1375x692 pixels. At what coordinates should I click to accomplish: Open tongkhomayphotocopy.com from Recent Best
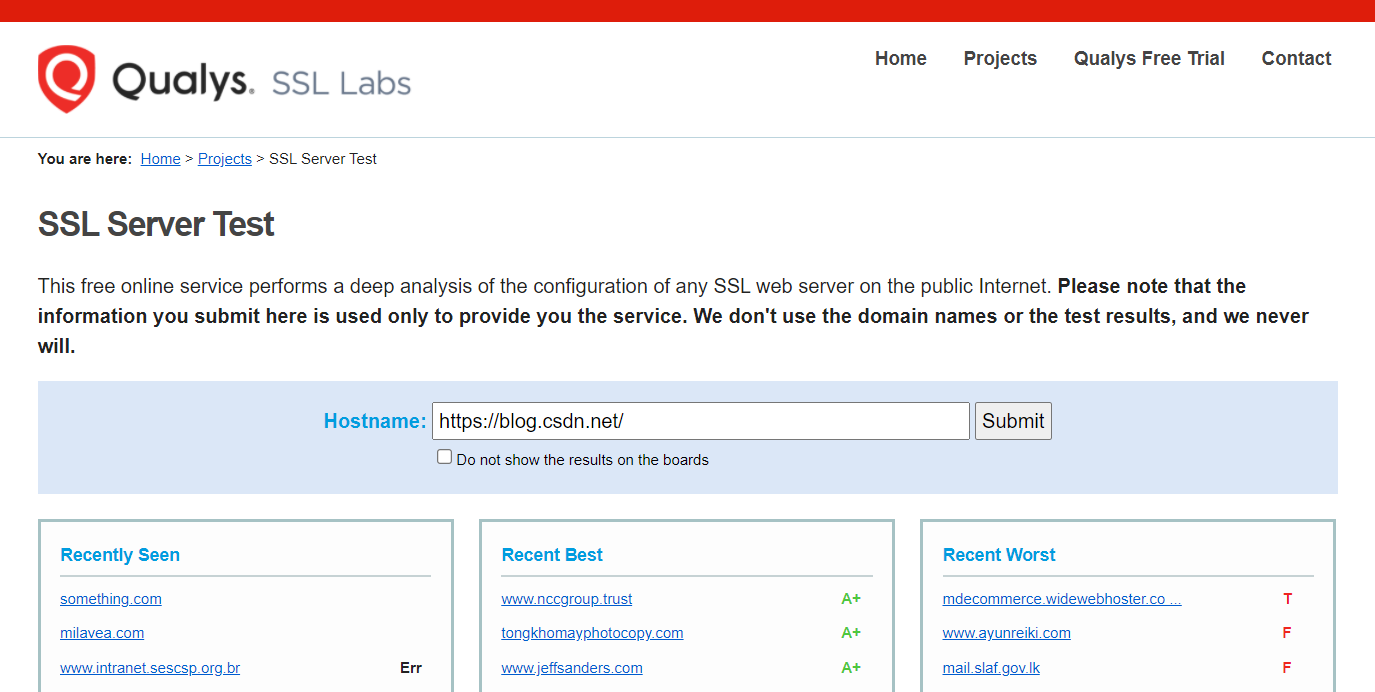(591, 633)
